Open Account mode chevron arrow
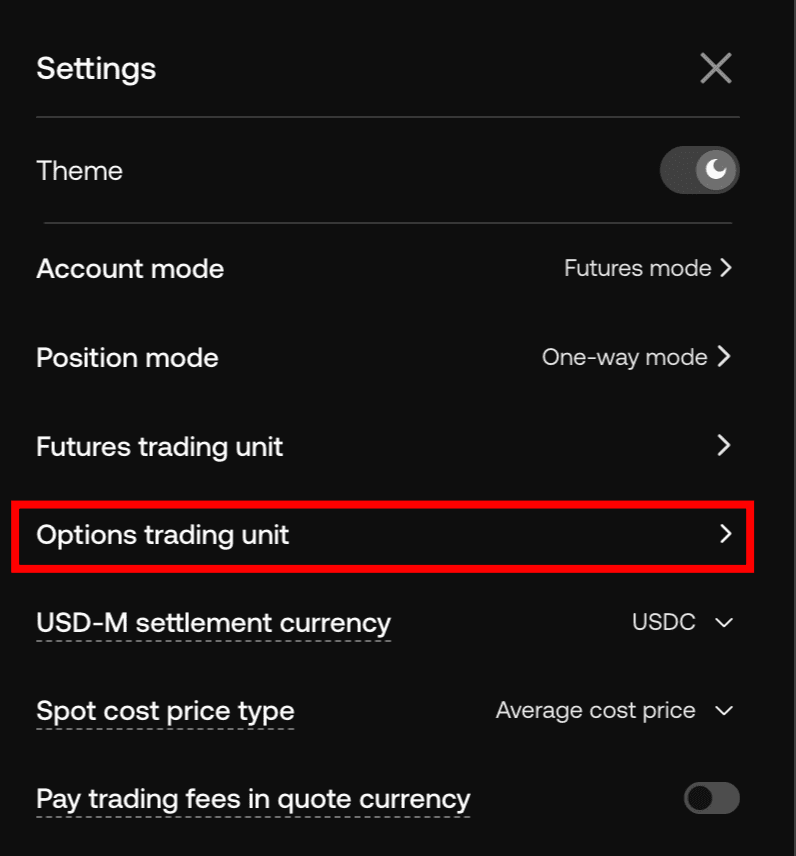Viewport: 796px width, 856px height. click(726, 268)
